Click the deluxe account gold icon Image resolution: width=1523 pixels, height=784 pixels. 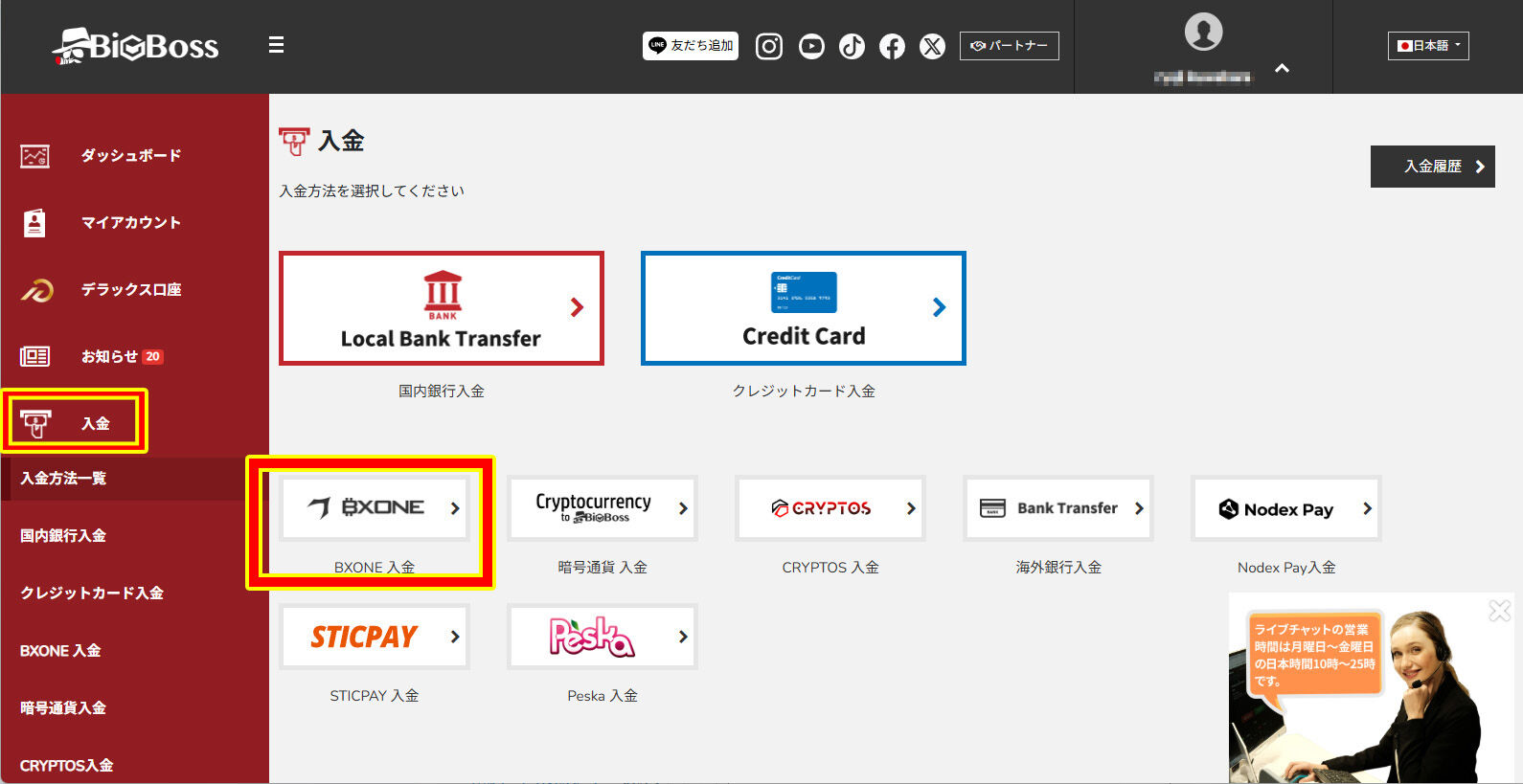pyautogui.click(x=37, y=290)
